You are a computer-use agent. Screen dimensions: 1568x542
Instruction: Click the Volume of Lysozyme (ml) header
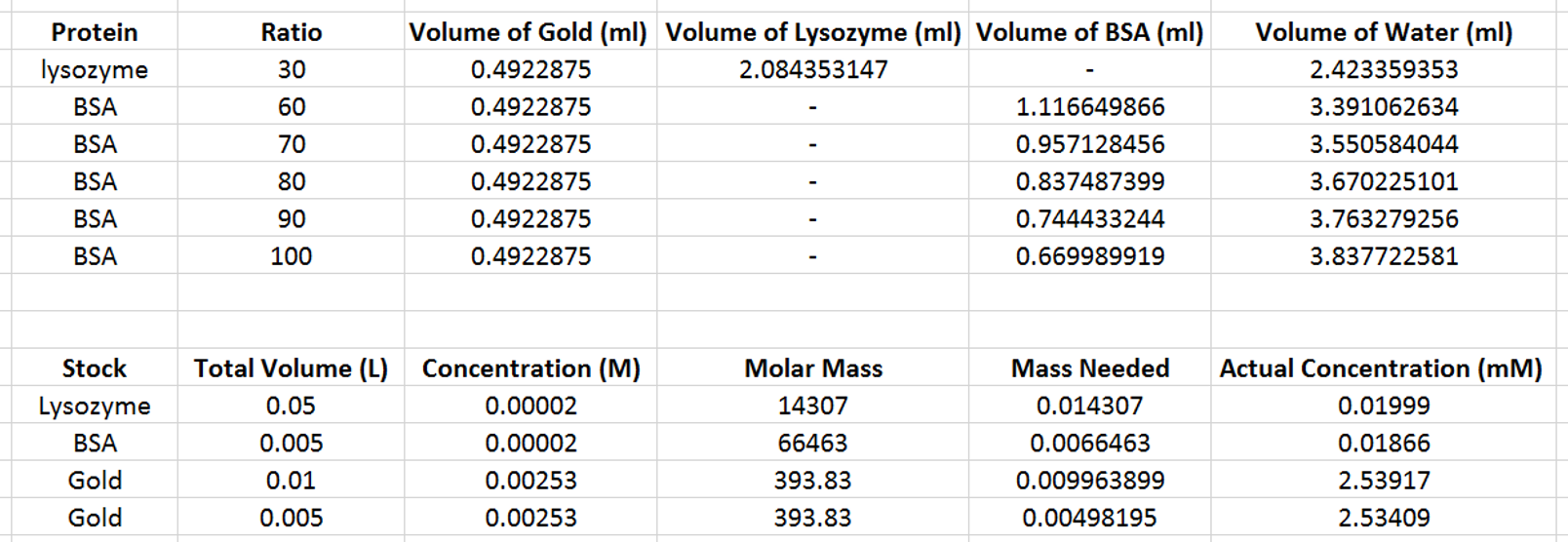[812, 32]
